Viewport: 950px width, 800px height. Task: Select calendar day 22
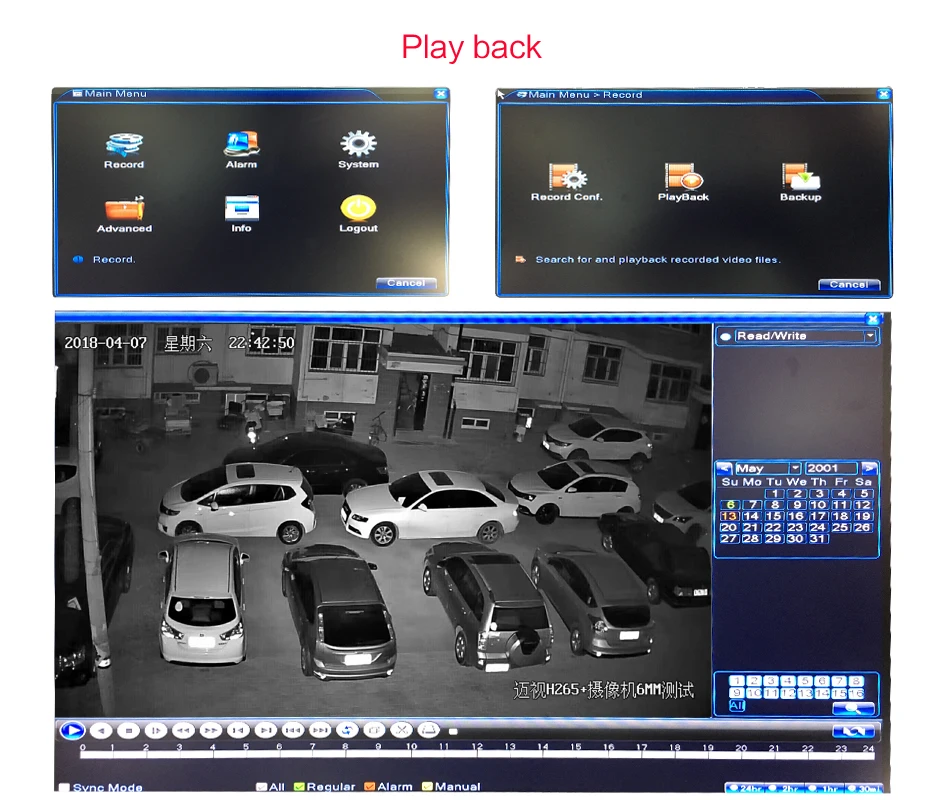pyautogui.click(x=773, y=527)
